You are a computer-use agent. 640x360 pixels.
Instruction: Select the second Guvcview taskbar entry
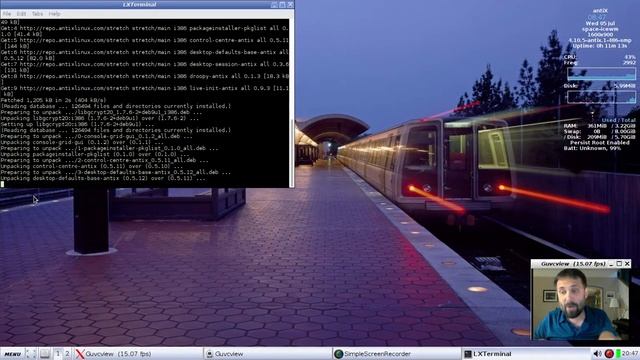click(x=267, y=354)
